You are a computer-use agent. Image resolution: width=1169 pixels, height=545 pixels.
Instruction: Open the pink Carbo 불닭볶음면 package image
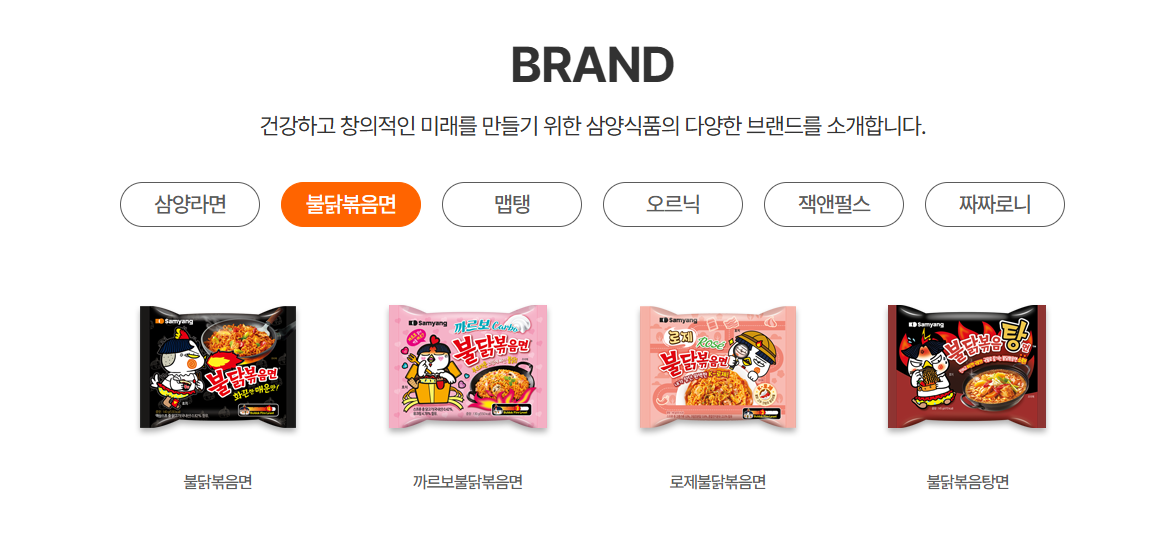pos(467,367)
